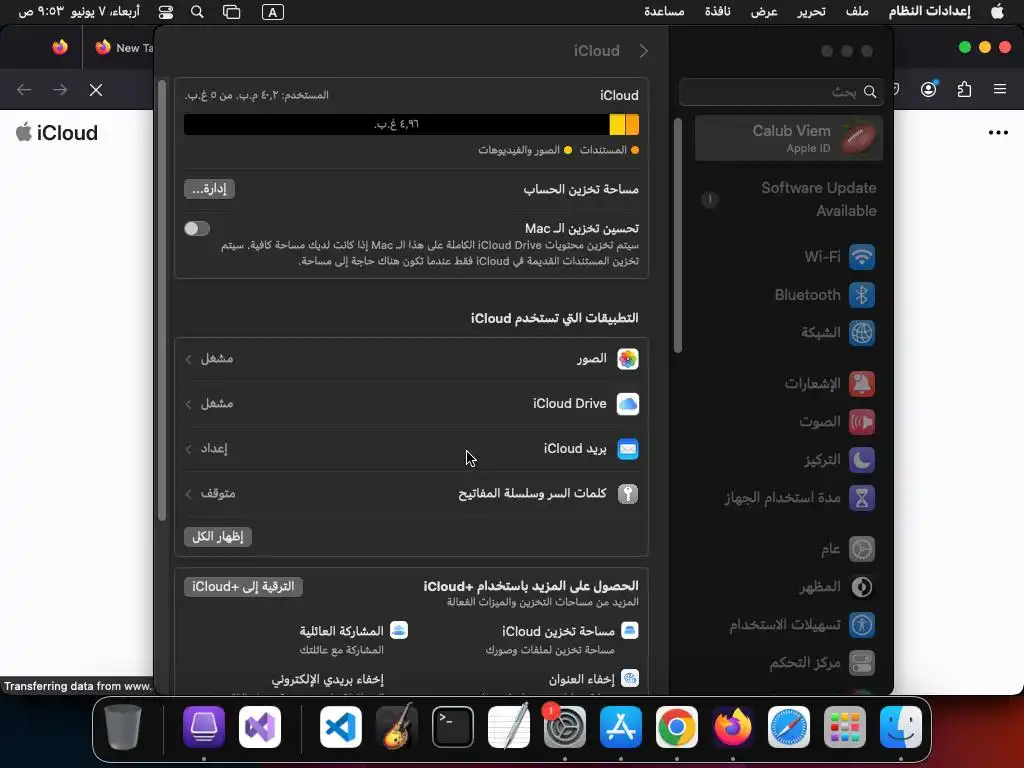Open the الإشعارات notifications bell icon
1024x768 pixels.
pos(861,383)
